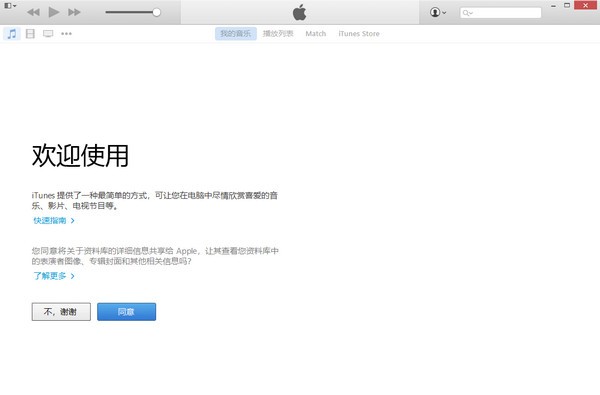Focus the search input field
The image size is (600, 395).
(x=501, y=13)
